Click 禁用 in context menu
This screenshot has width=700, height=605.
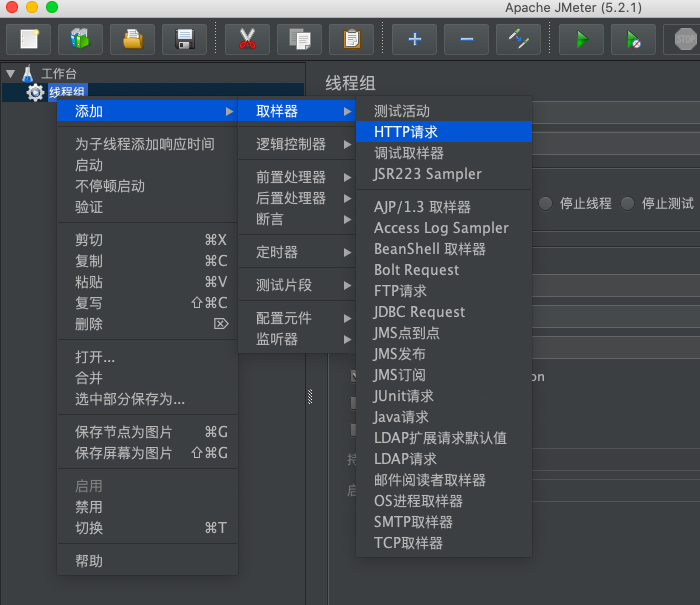coord(147,507)
